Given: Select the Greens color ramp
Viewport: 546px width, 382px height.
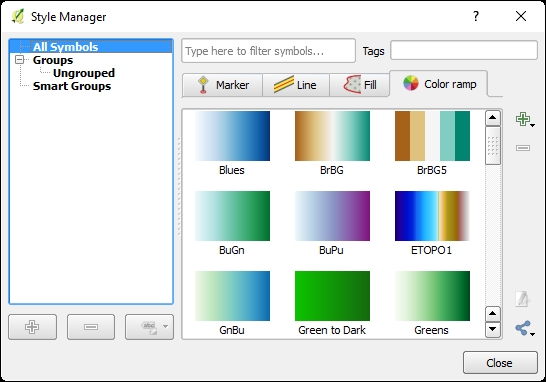Looking at the screenshot, I should (432, 303).
